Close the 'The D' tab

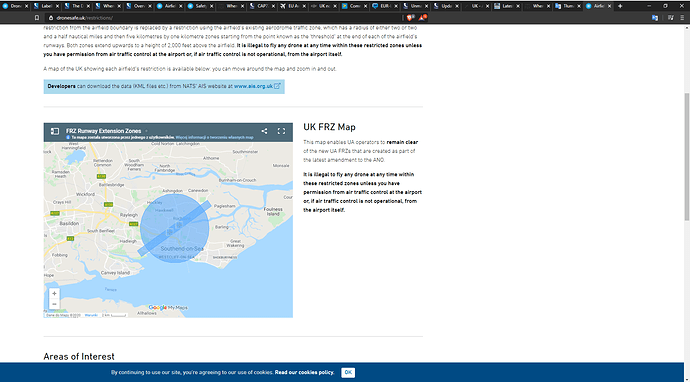click(87, 6)
